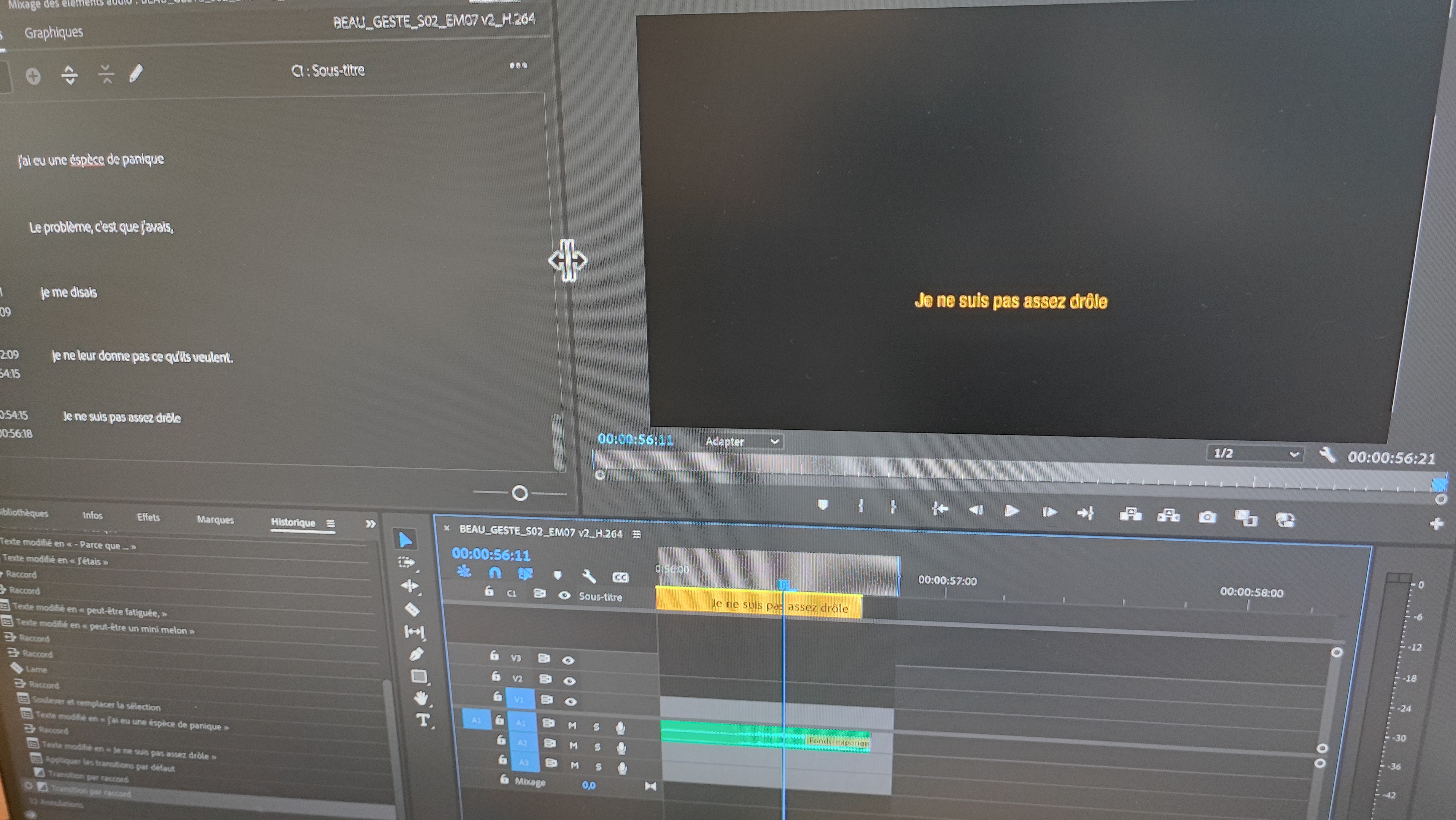Open the Adapter zoom level dropdown

pos(741,442)
